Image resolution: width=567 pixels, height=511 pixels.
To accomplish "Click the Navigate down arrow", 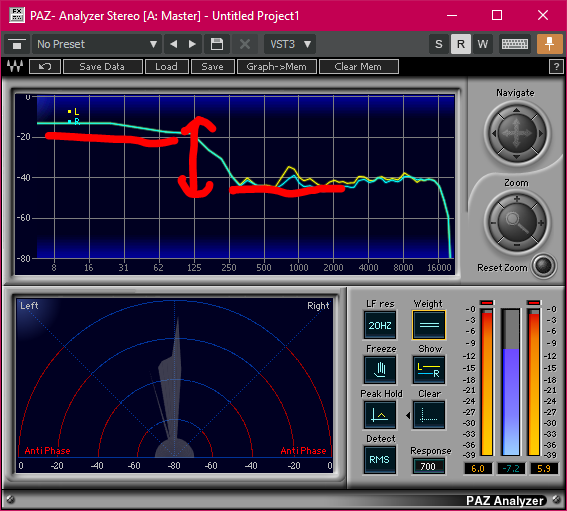I will pos(516,157).
